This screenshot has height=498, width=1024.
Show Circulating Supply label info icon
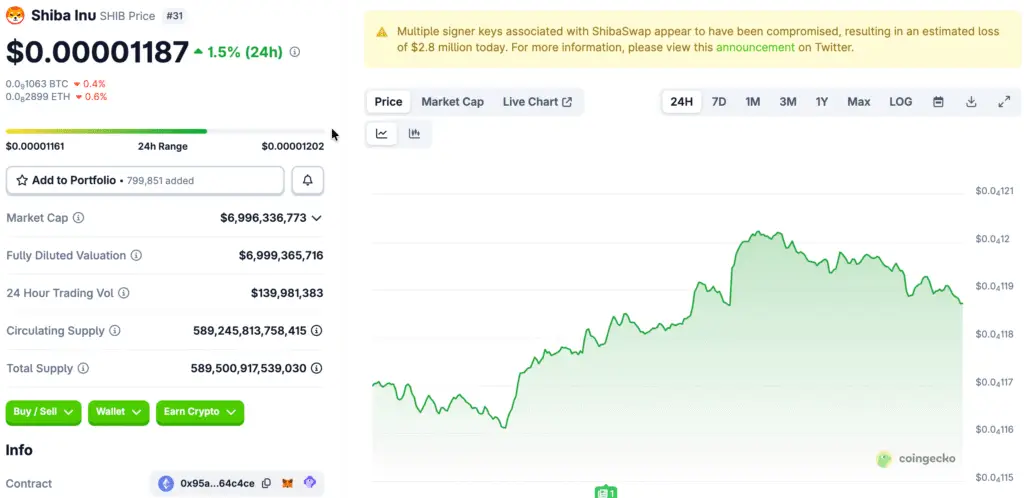tap(114, 331)
